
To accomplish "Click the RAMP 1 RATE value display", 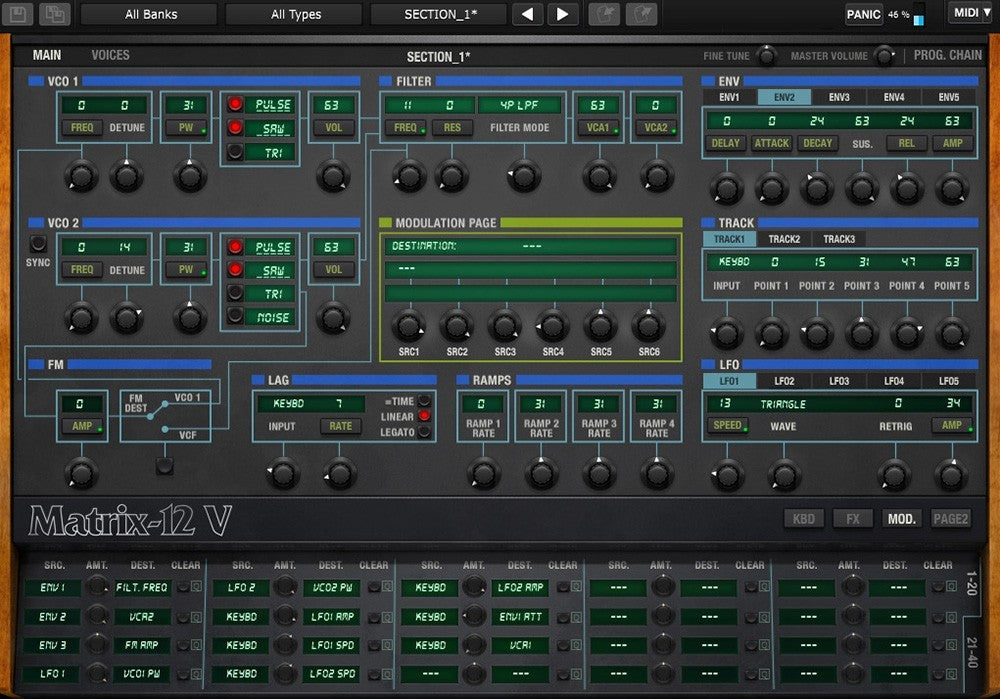I will 482,404.
